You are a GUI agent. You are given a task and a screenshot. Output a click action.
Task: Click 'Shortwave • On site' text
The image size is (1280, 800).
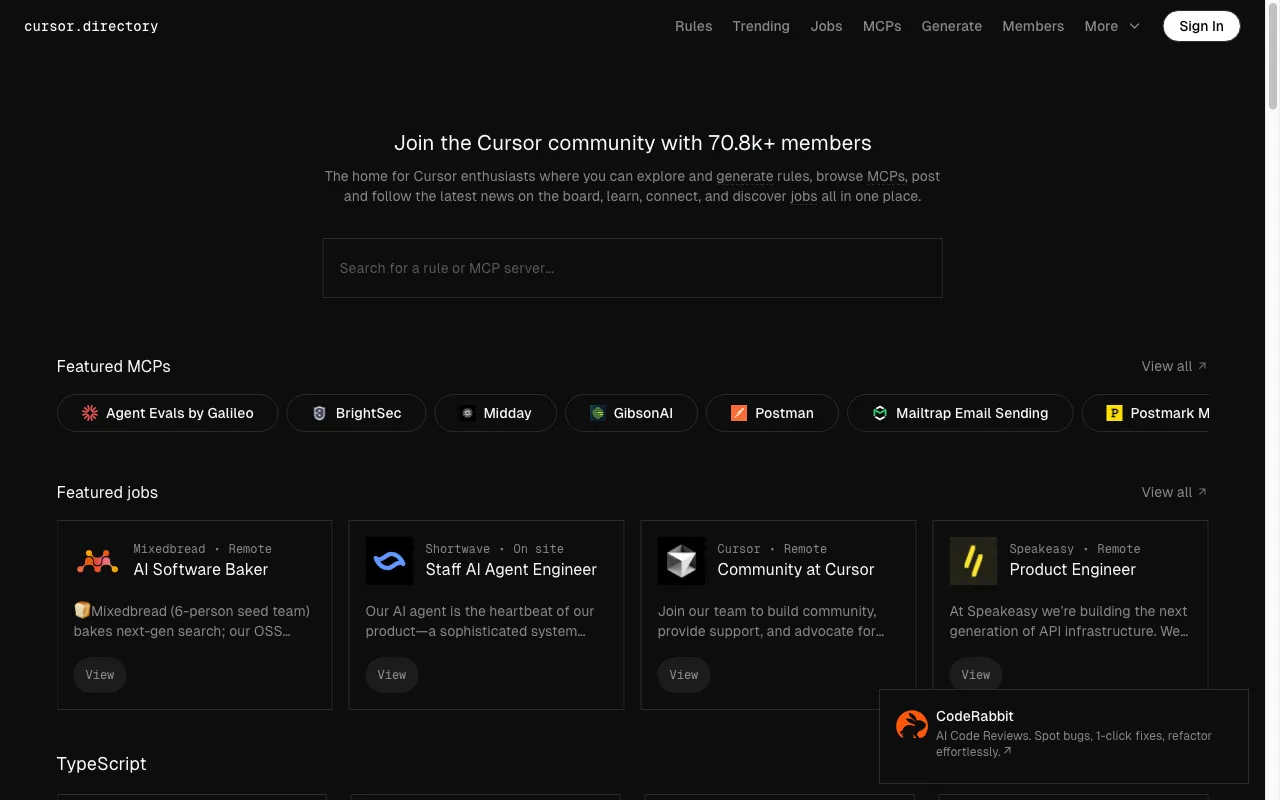(x=494, y=549)
